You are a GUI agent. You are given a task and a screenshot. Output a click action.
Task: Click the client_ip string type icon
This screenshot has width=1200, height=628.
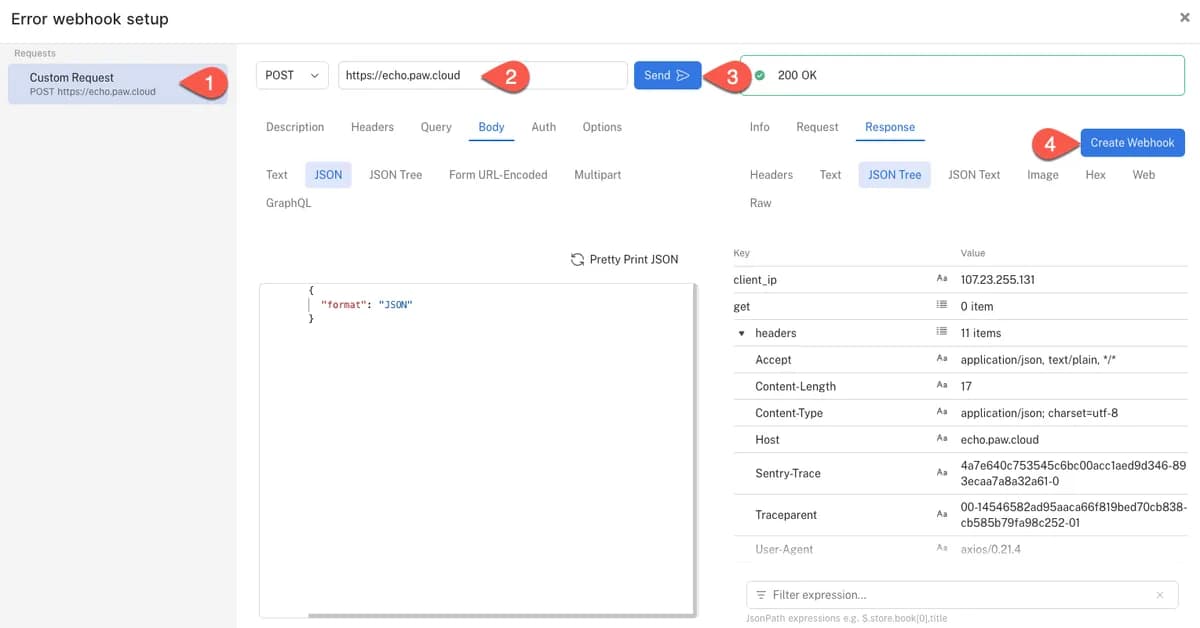click(x=941, y=280)
